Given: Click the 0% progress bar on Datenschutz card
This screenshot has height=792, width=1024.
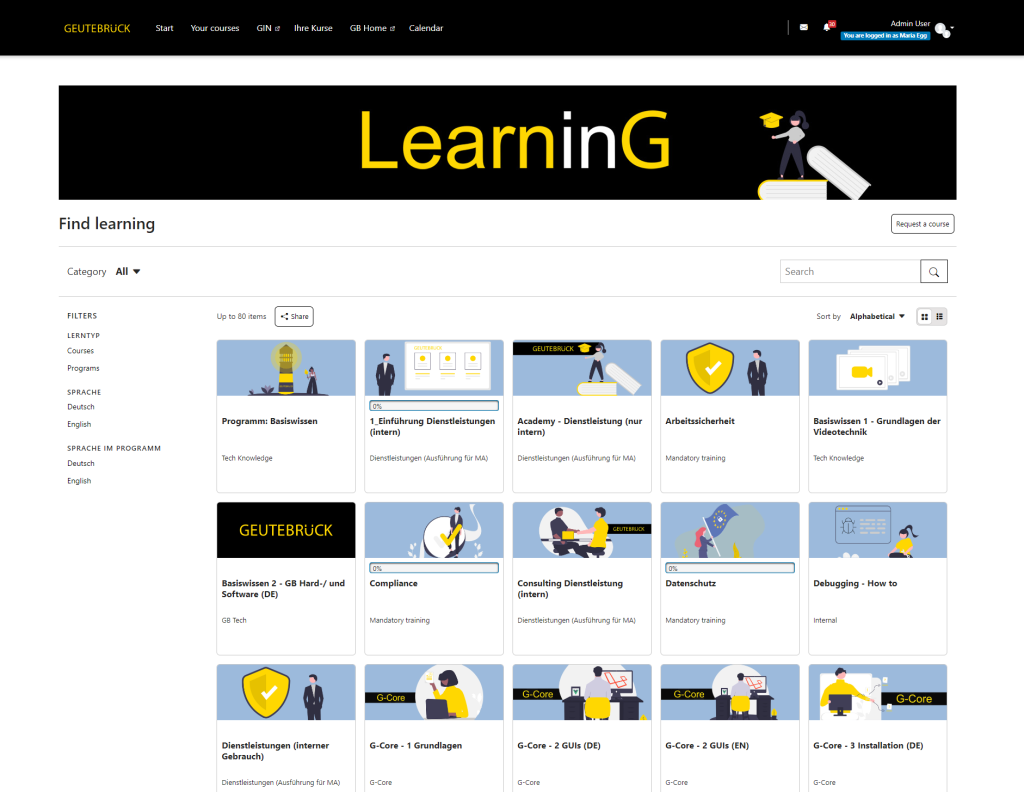Looking at the screenshot, I should (730, 569).
